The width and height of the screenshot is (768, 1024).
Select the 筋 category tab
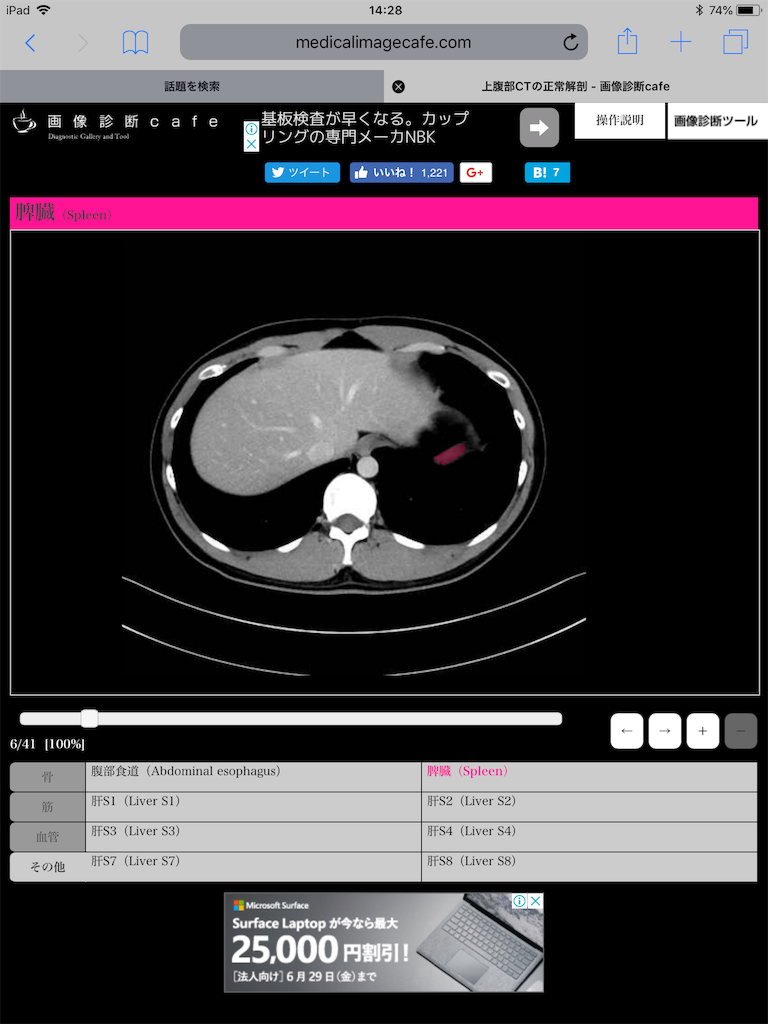(48, 807)
